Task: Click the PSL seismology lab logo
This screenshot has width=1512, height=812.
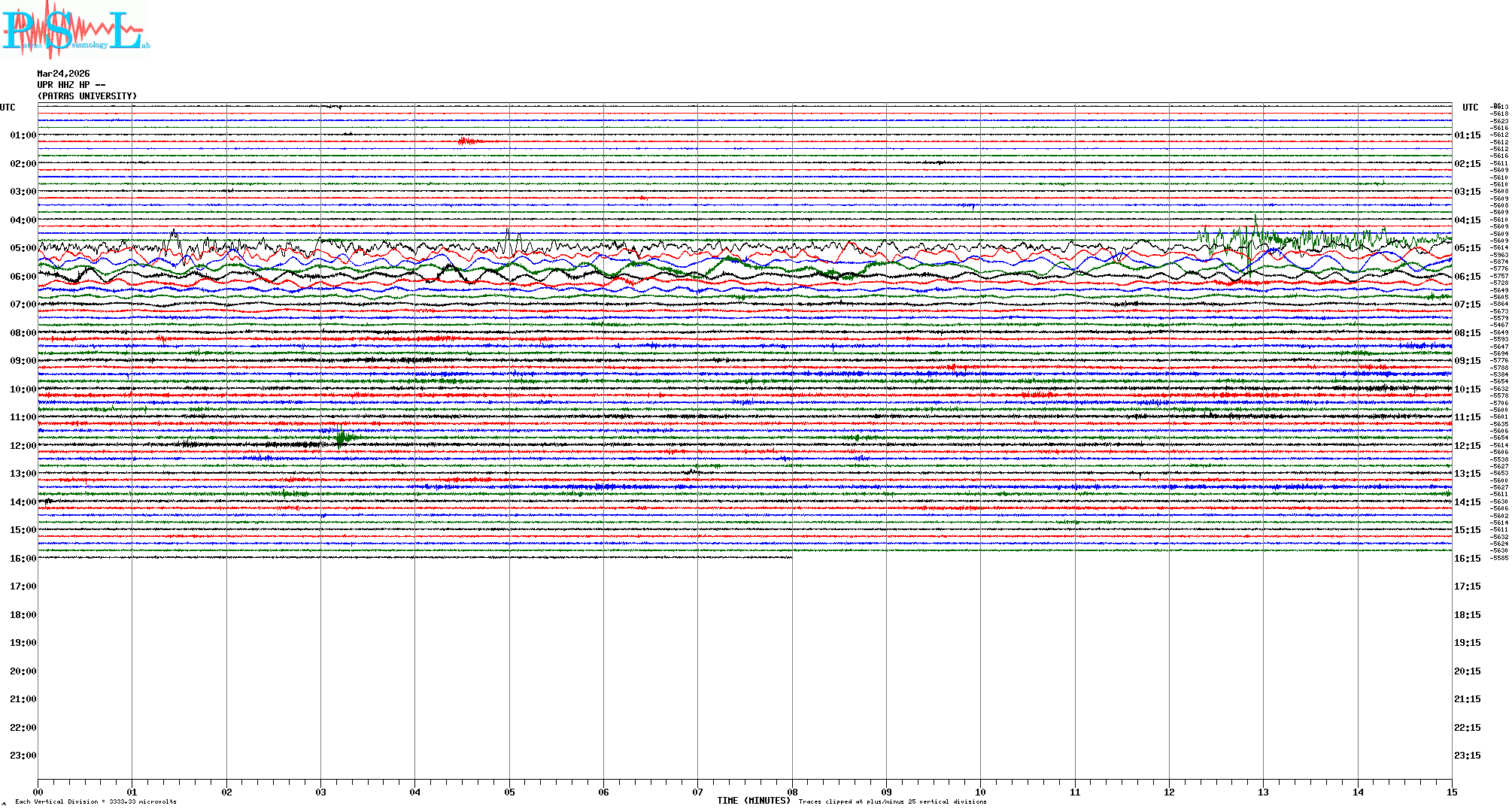Action: tap(75, 30)
